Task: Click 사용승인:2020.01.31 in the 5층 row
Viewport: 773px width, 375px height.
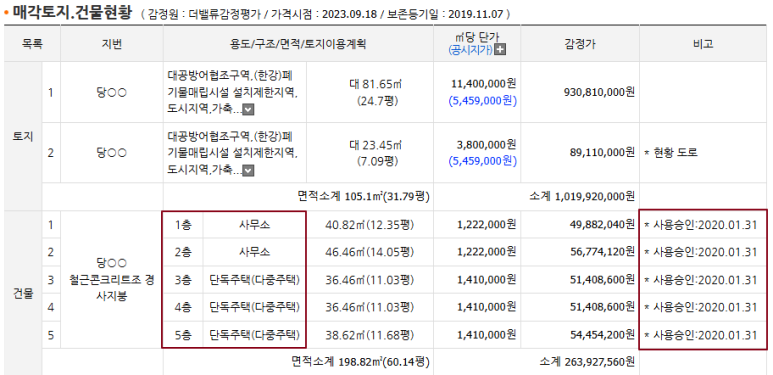Action: click(x=704, y=335)
